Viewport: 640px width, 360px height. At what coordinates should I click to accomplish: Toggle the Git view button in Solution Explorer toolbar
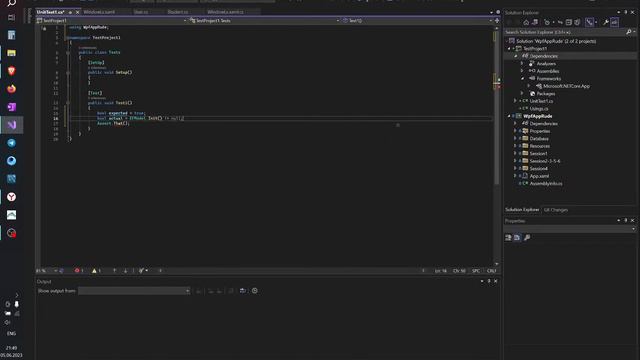589,22
